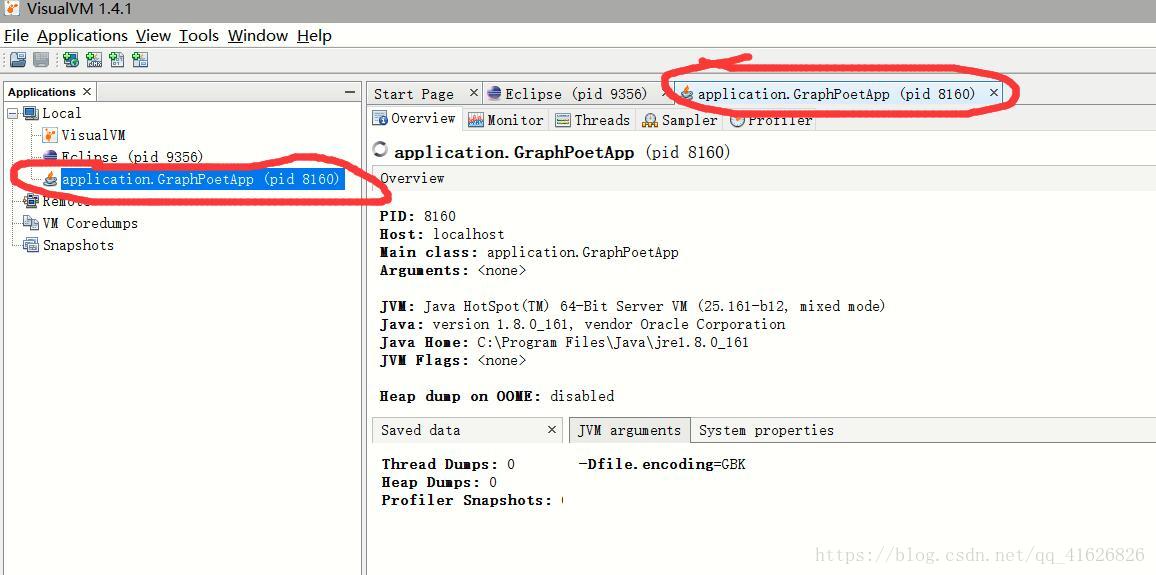Select the Snapshots tree row label

tap(78, 245)
